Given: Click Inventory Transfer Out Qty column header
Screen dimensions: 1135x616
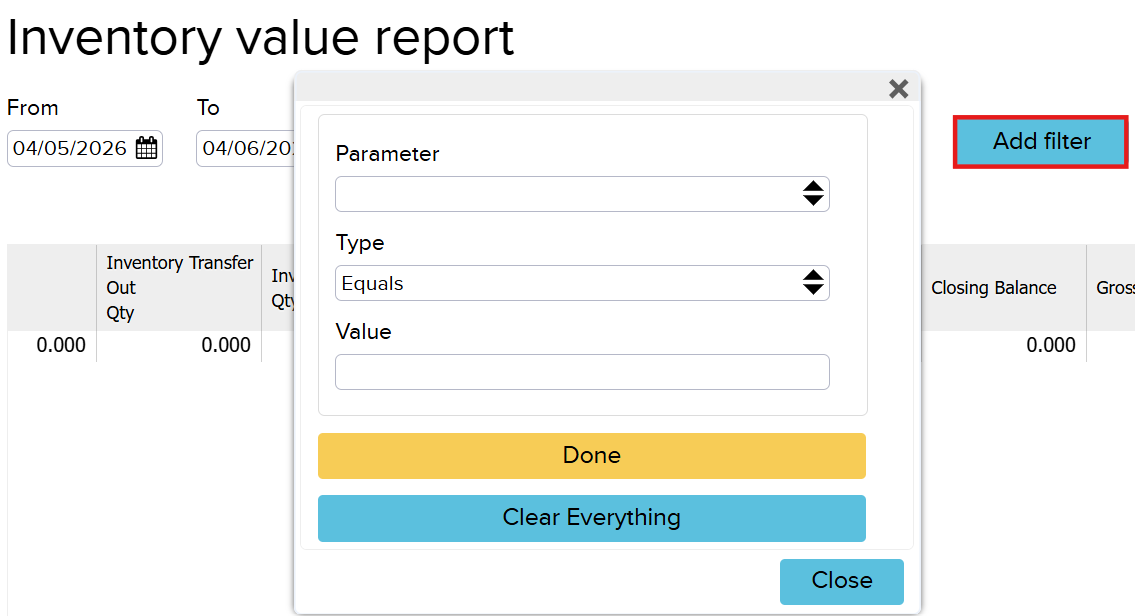Looking at the screenshot, I should point(179,288).
